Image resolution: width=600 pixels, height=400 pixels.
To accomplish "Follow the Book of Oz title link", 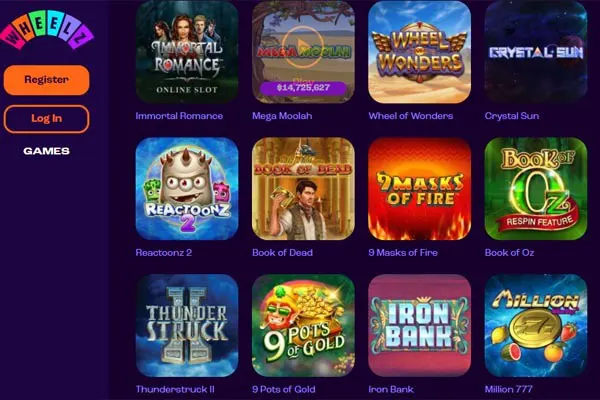I will click(x=509, y=253).
